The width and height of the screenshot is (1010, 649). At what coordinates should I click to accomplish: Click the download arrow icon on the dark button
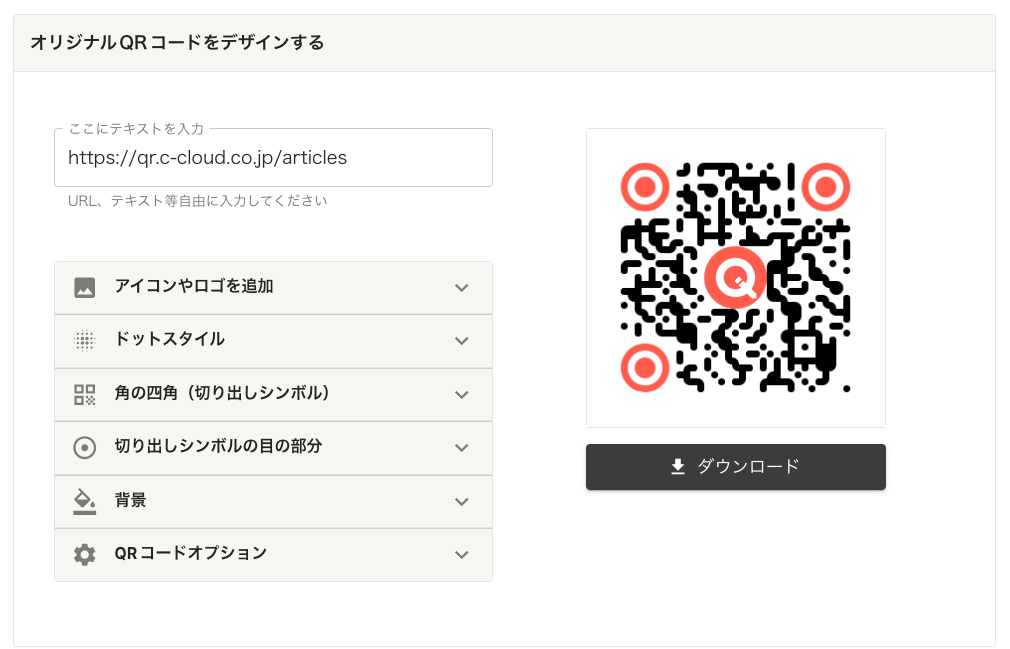click(678, 466)
